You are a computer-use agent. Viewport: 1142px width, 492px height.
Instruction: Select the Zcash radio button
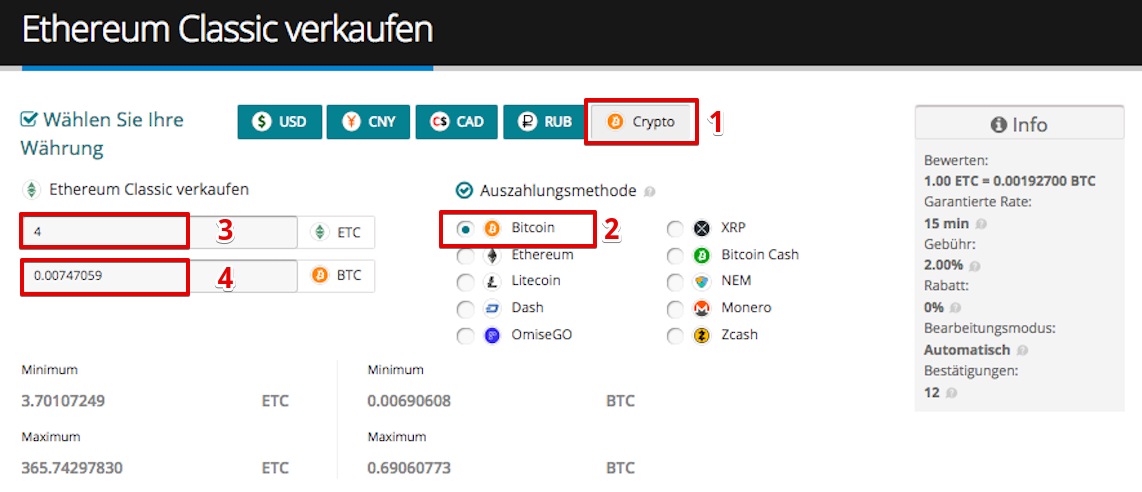pyautogui.click(x=676, y=336)
